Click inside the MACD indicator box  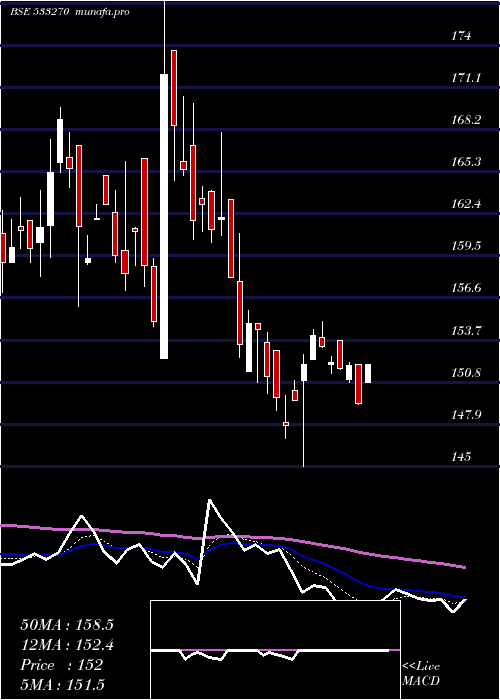(275, 650)
